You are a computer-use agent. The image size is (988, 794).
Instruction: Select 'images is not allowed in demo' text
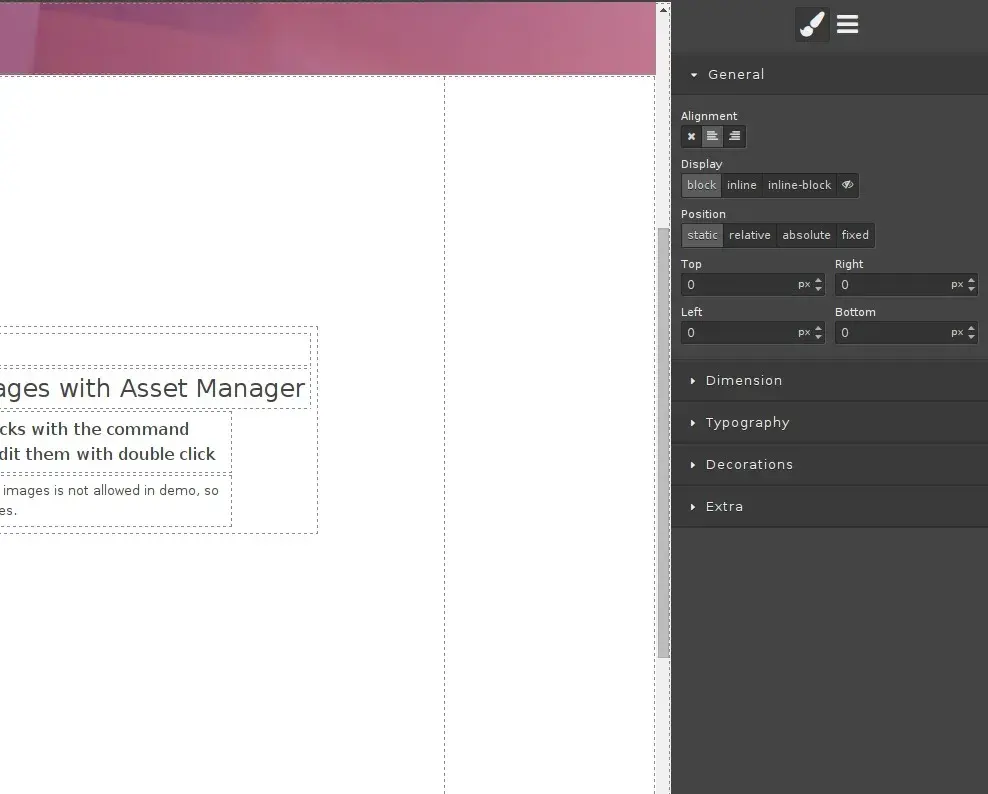115,500
